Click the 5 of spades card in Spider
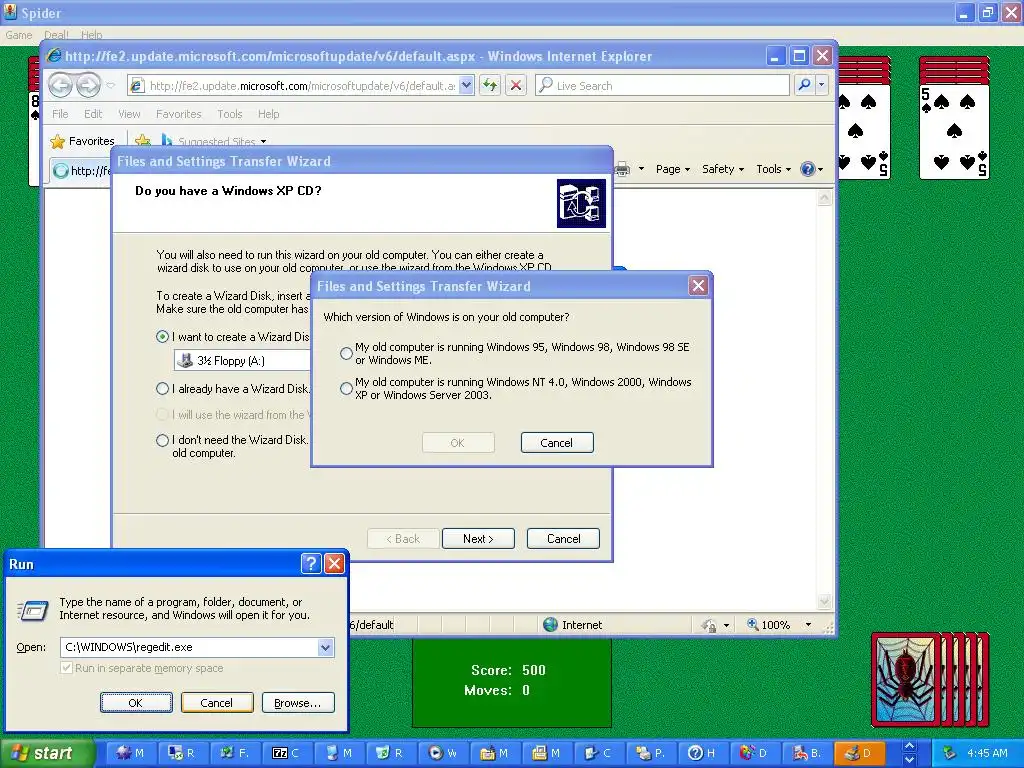 click(x=954, y=131)
